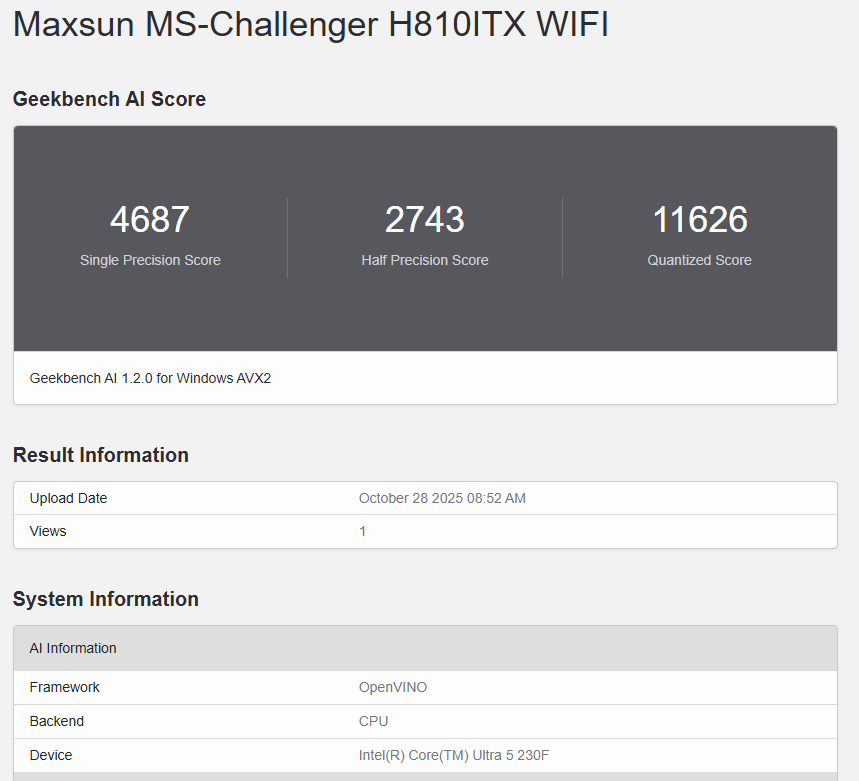Click the AI Information table header
The image size is (859, 781).
point(425,648)
